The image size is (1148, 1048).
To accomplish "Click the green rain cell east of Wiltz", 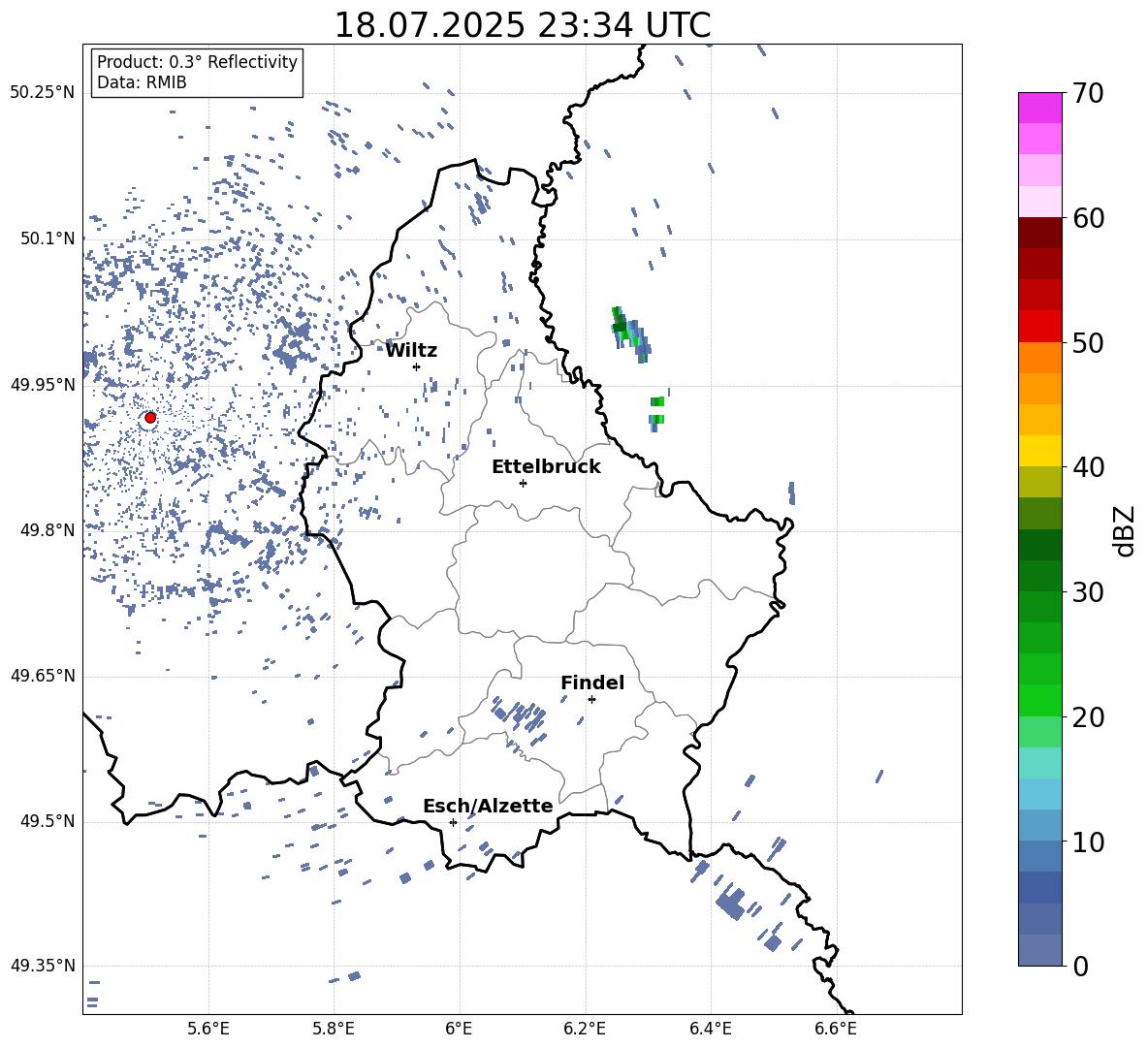I will 629,333.
